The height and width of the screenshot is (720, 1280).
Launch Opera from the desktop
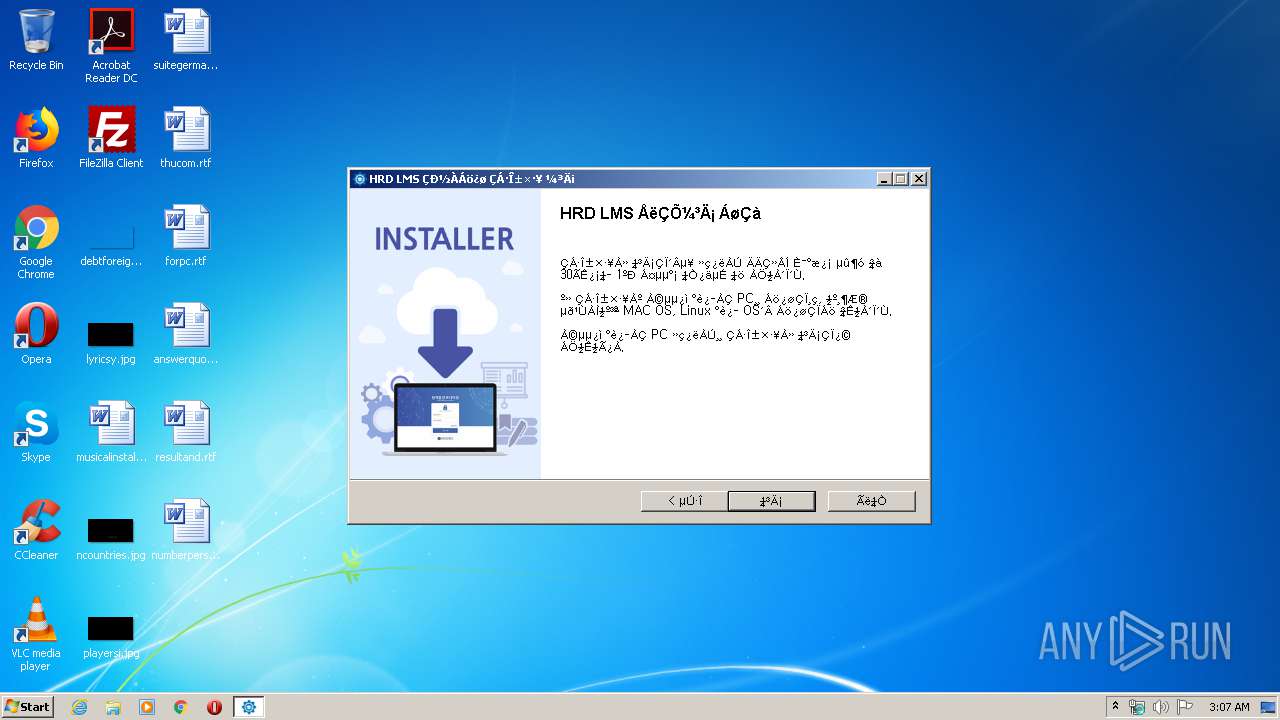pyautogui.click(x=36, y=334)
